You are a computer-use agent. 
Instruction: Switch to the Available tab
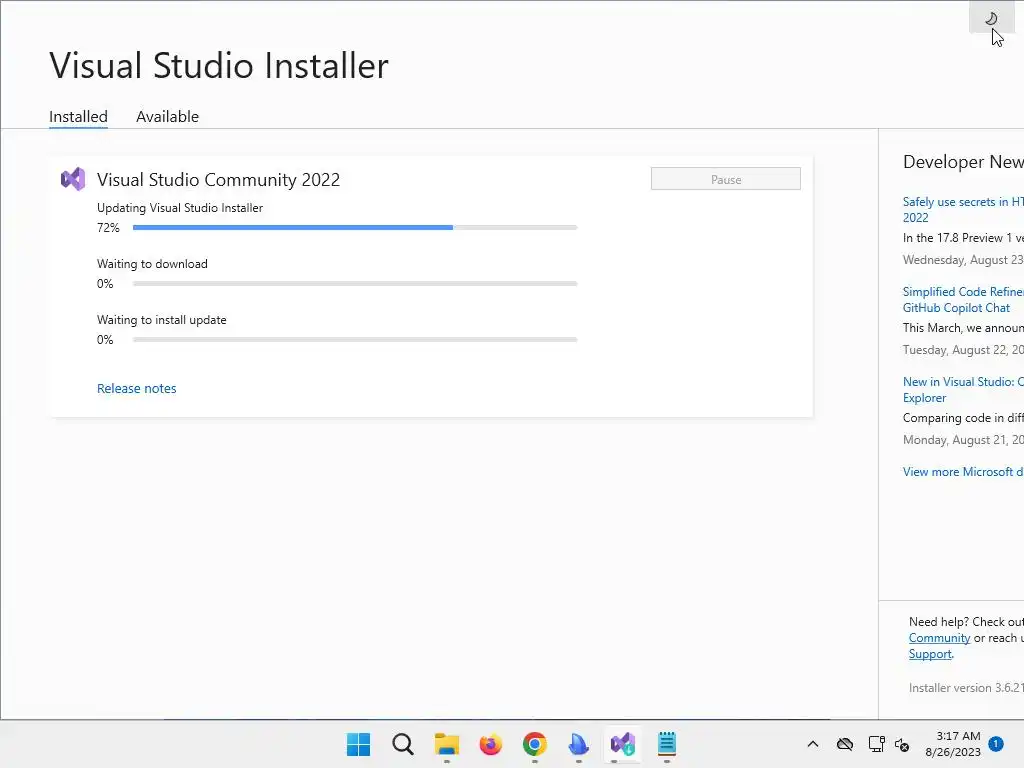pyautogui.click(x=167, y=116)
